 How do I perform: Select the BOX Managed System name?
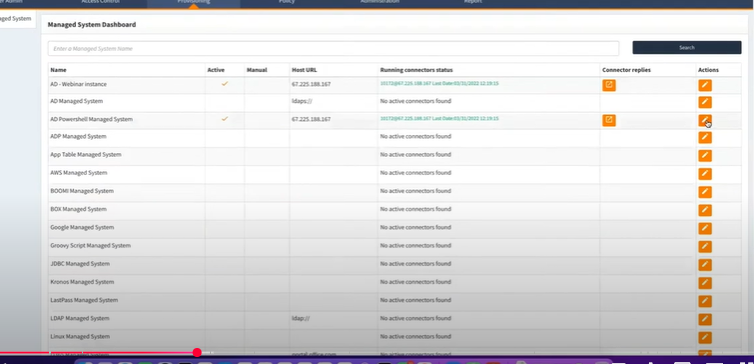pyautogui.click(x=78, y=209)
